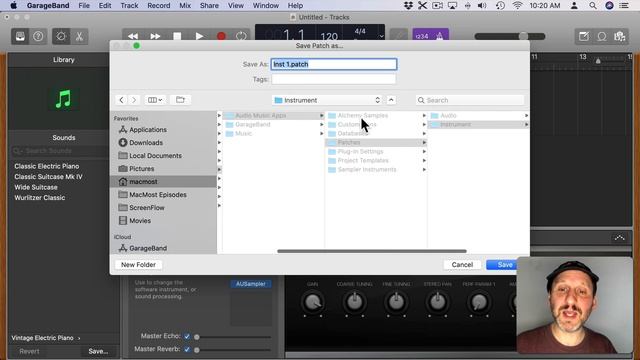Viewport: 640px width, 360px height.
Task: Expand the Audio Music Apps folder arrow
Action: click(322, 116)
